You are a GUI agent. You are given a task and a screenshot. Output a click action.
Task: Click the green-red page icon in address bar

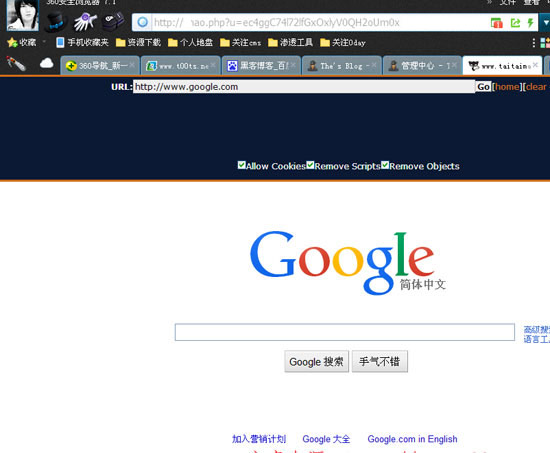click(x=497, y=23)
